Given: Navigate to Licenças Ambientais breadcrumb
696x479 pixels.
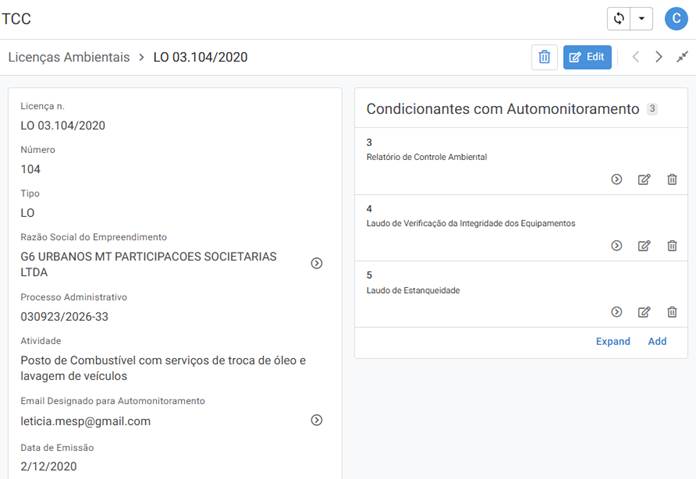Looking at the screenshot, I should pos(69,57).
